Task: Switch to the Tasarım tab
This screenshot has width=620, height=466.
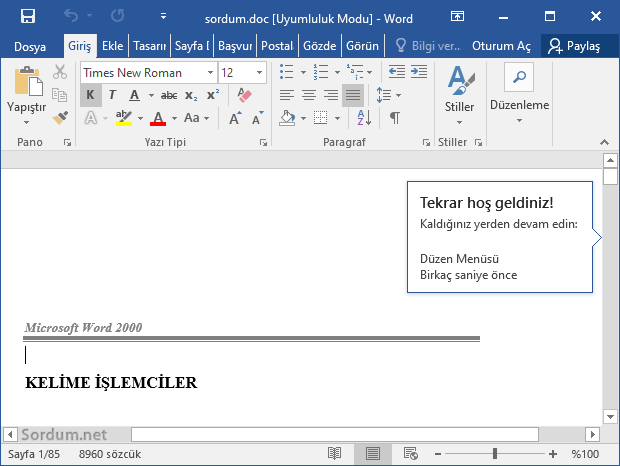Action: tap(149, 46)
